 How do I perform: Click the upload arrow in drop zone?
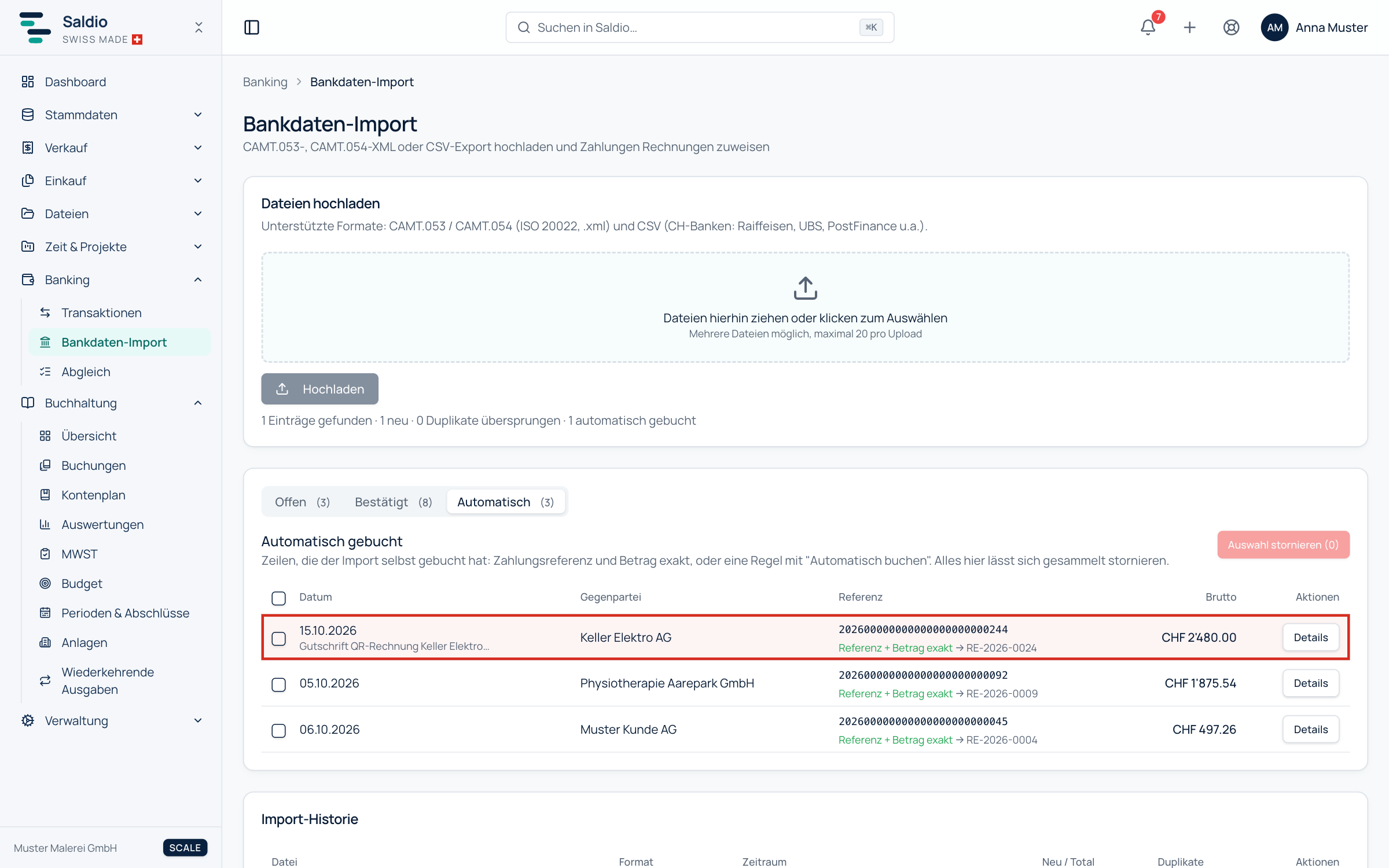(x=805, y=288)
